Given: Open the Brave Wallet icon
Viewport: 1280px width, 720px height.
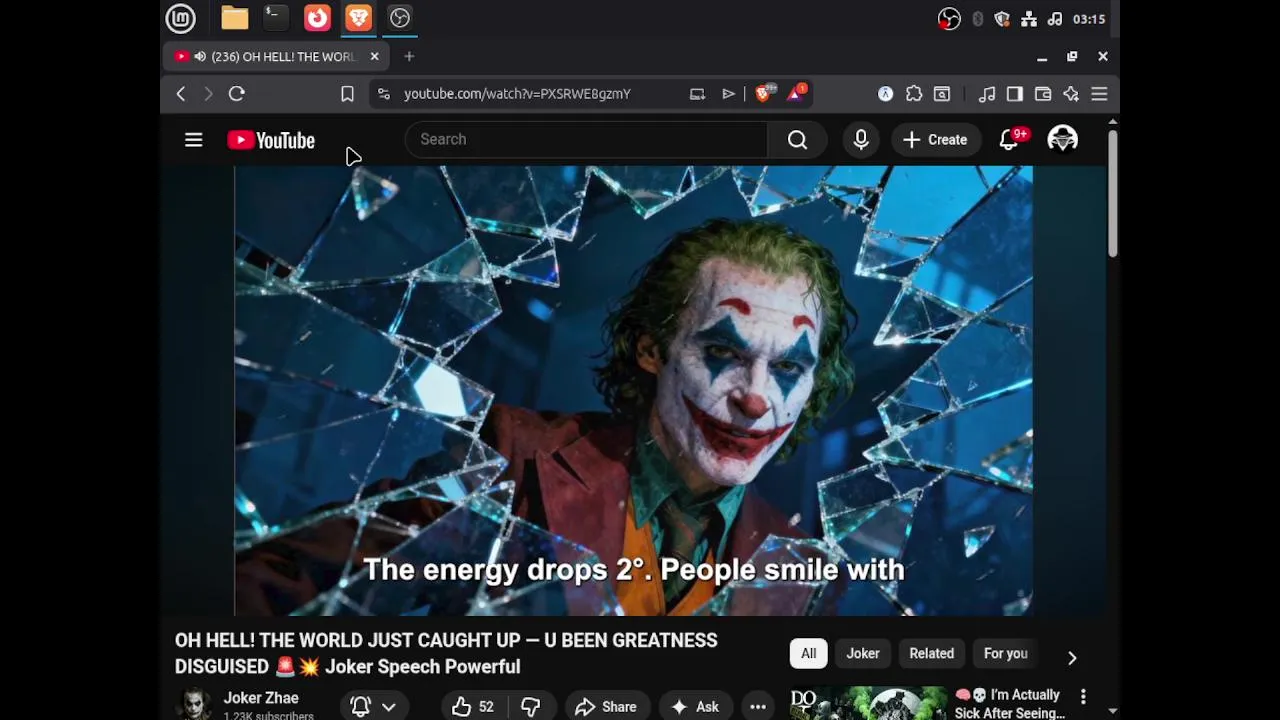Looking at the screenshot, I should pos(1043,94).
